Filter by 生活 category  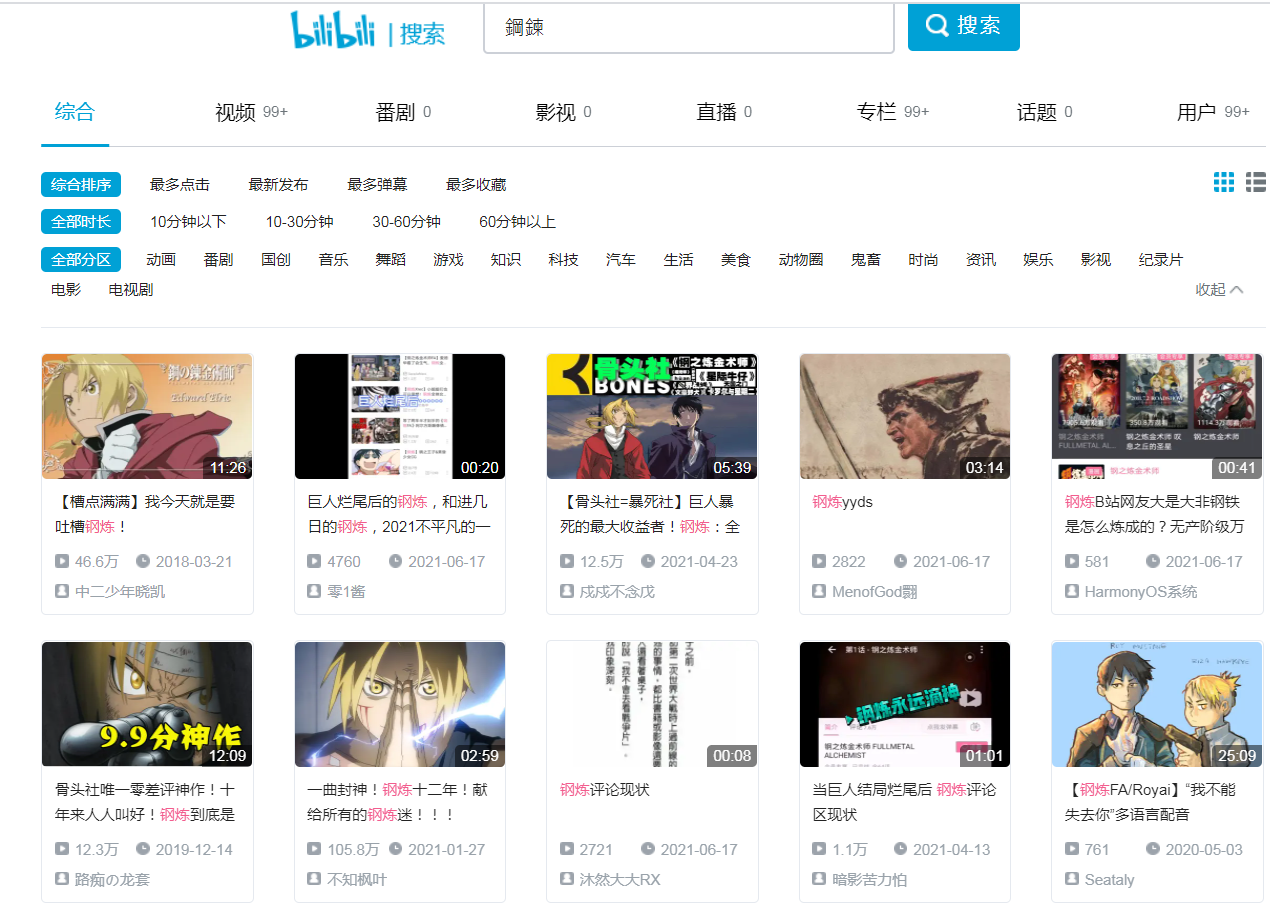tap(678, 260)
